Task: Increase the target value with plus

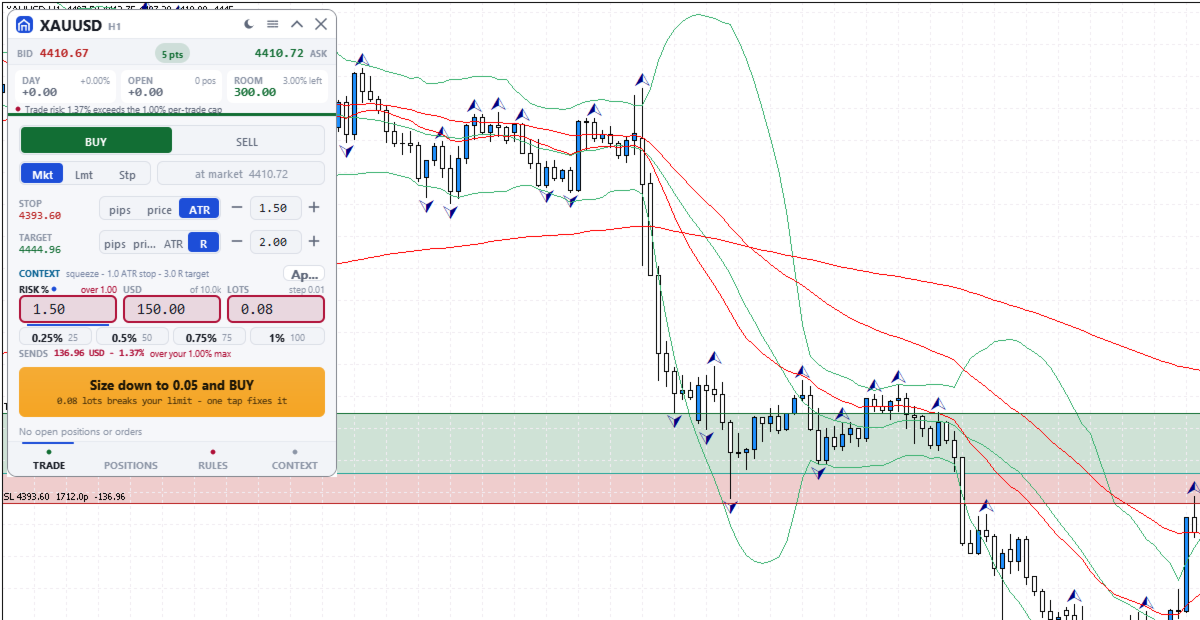Action: tap(313, 242)
